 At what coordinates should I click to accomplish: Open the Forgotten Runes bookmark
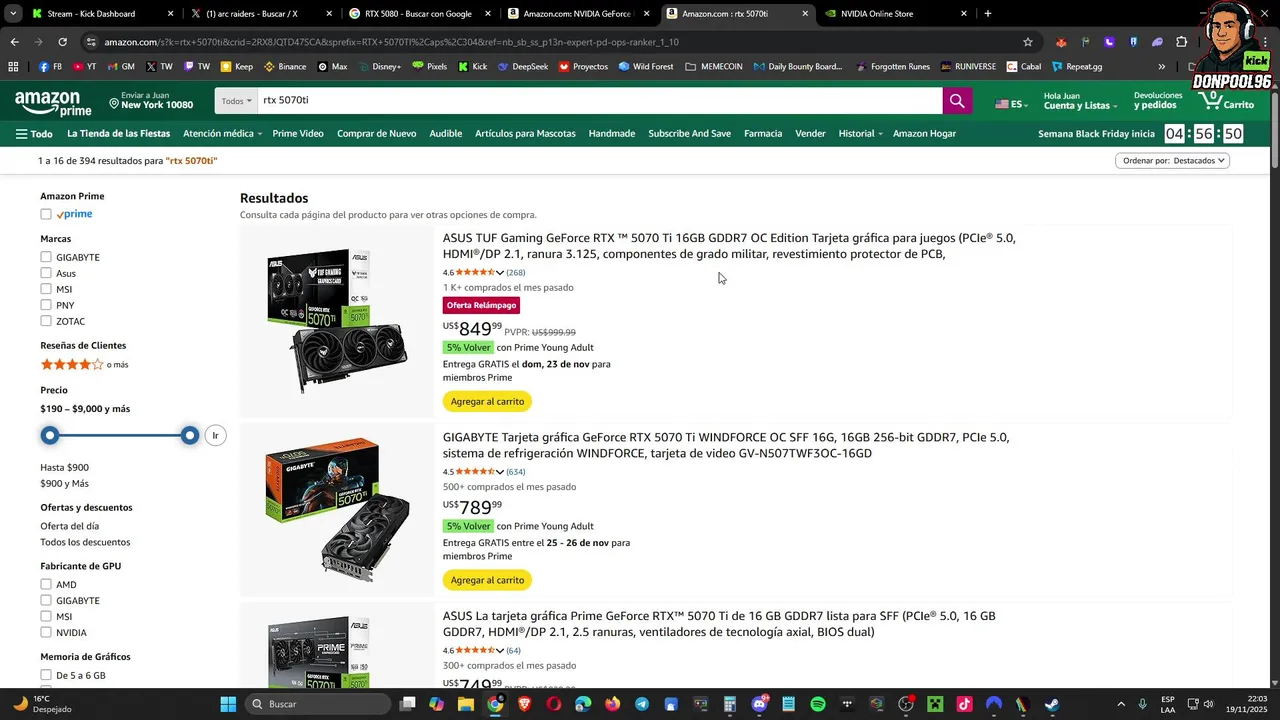point(892,67)
